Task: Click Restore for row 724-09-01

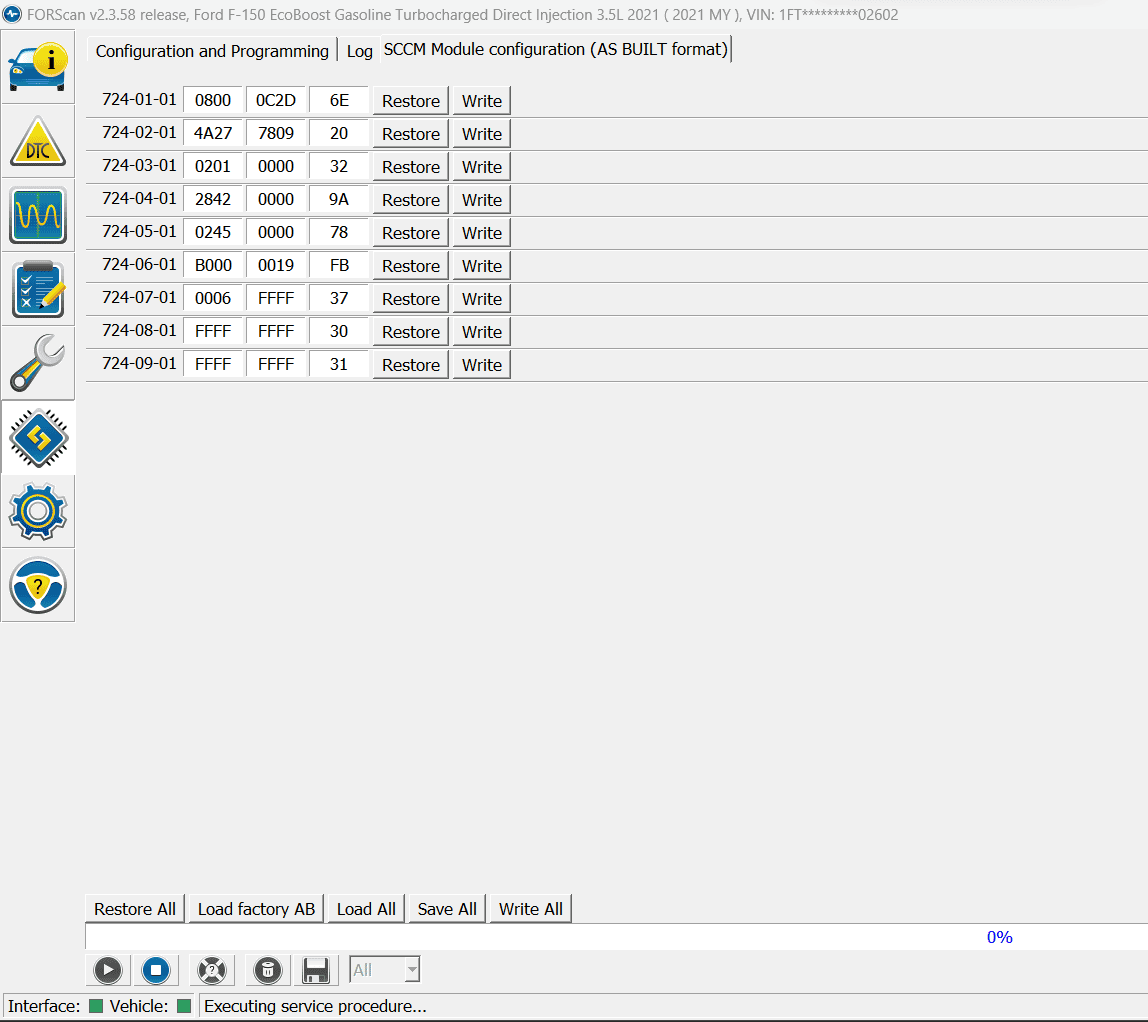Action: tap(411, 365)
